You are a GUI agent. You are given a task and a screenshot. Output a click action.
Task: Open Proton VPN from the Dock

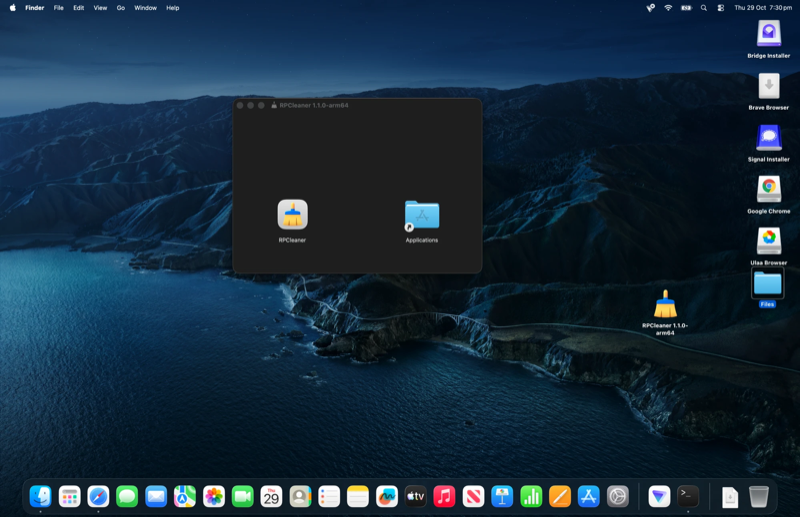tap(659, 496)
